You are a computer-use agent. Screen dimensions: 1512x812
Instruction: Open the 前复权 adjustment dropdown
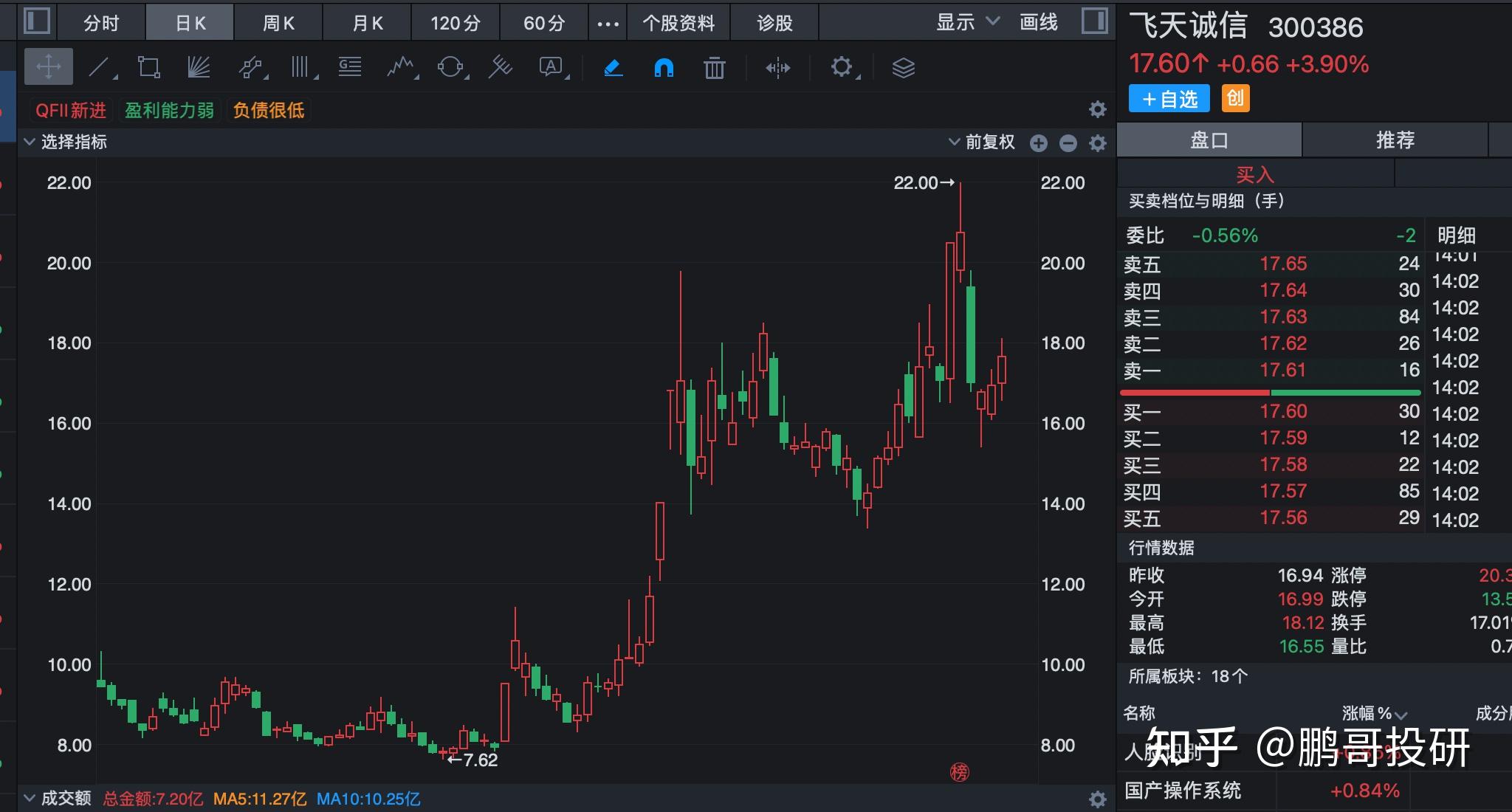[x=982, y=142]
